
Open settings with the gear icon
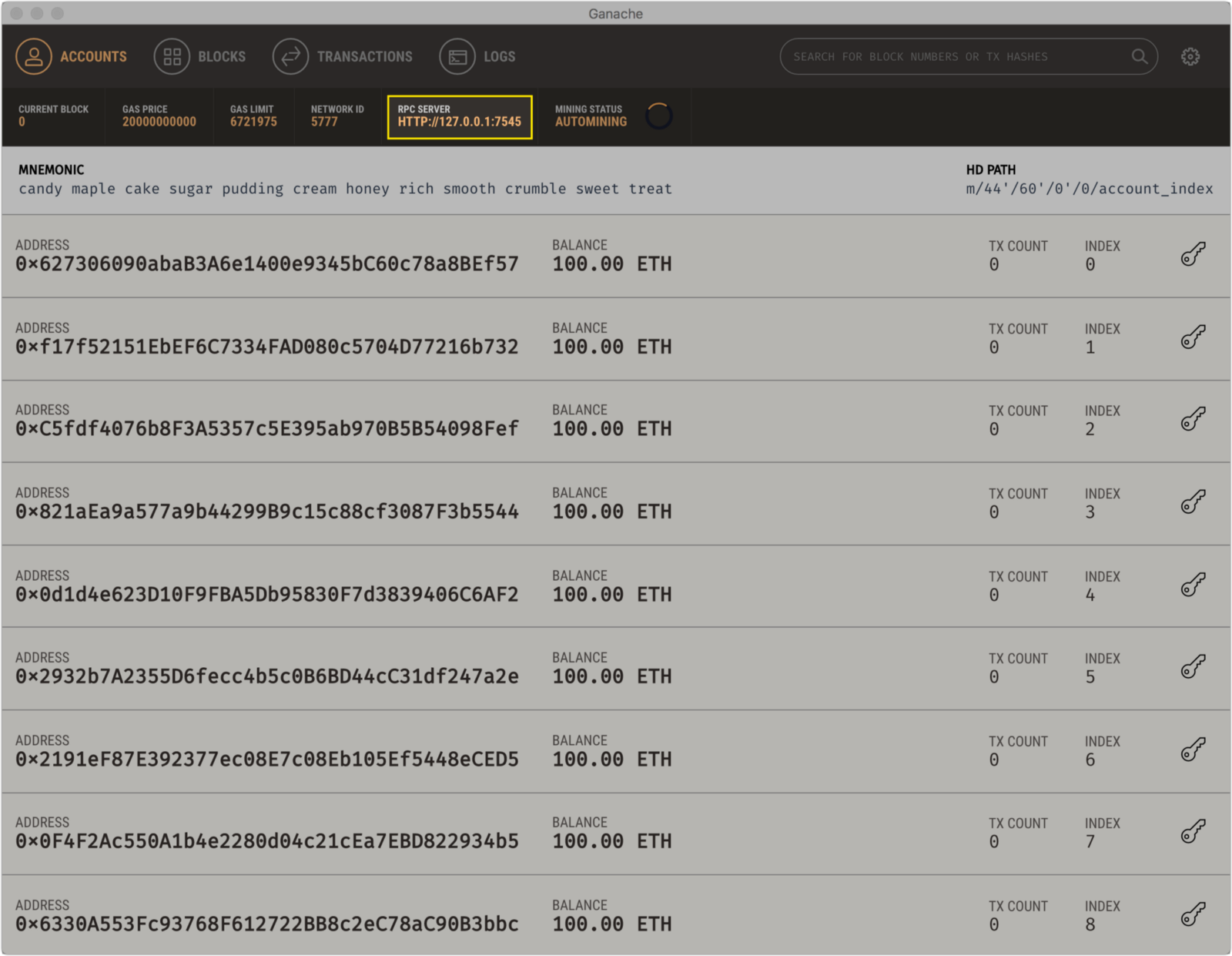click(1190, 56)
